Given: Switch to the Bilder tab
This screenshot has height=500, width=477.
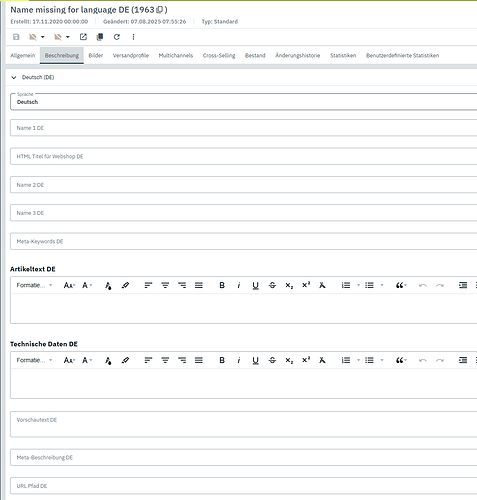Looking at the screenshot, I should click(x=96, y=55).
